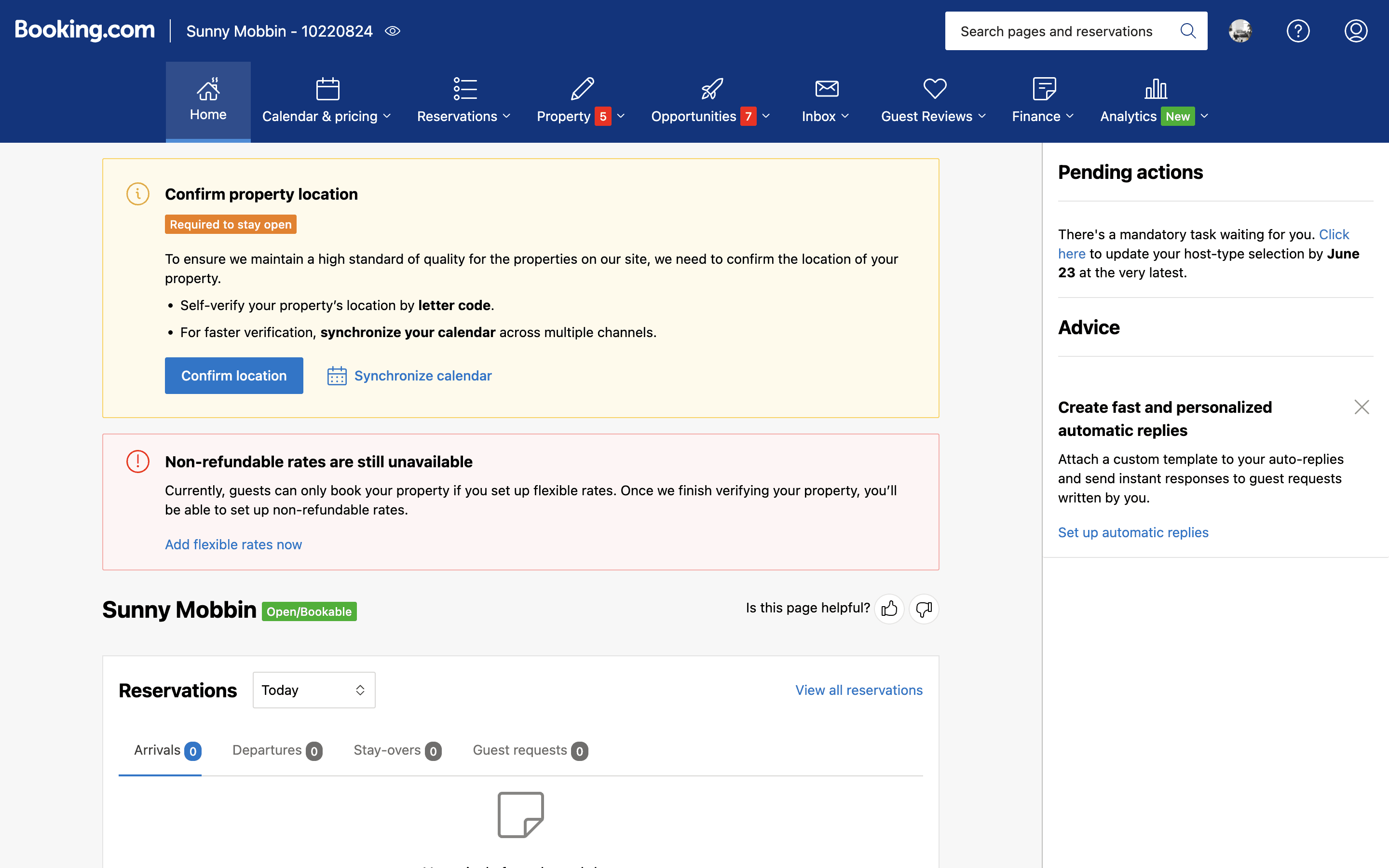Click the eye icon beside property name
This screenshot has width=1389, height=868.
(x=393, y=31)
